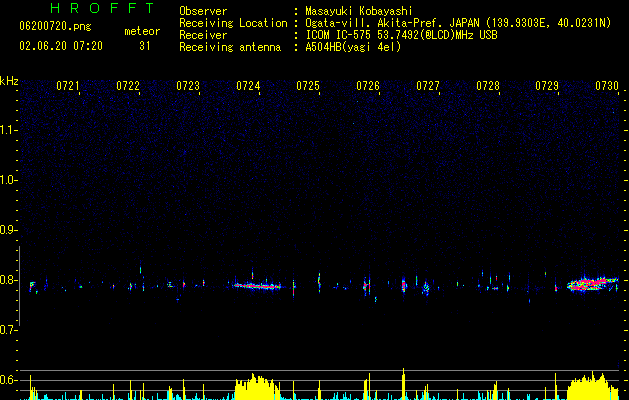Select the Ogata-vill. Akita-Pref. JAPAN coordinates text
Image resolution: width=629 pixels, height=400 pixels.
[x=458, y=23]
